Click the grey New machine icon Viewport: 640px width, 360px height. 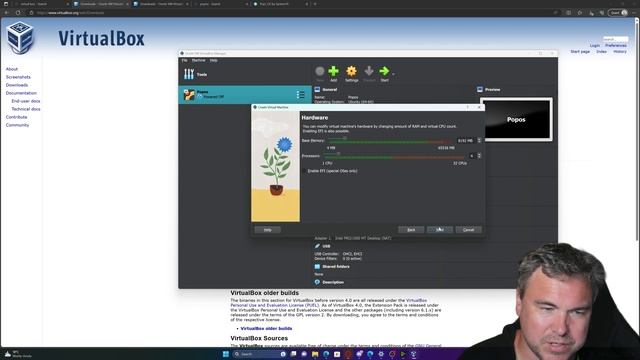[320, 71]
